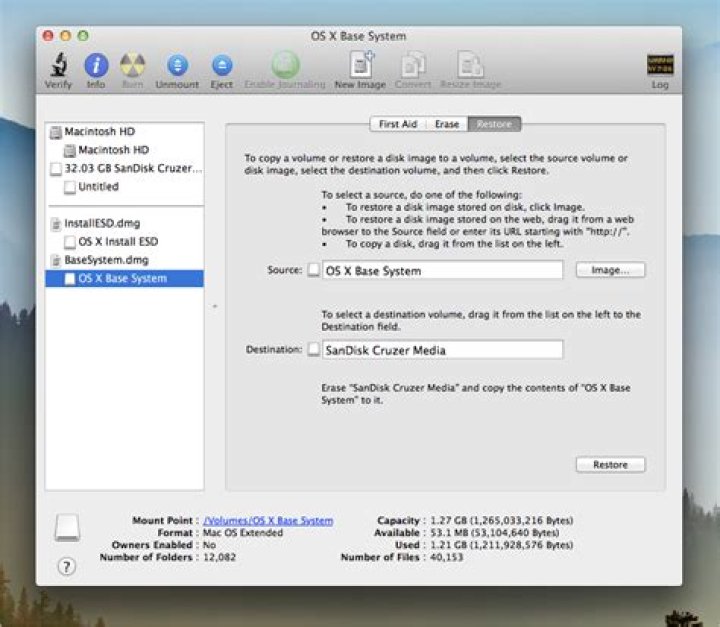
Task: Click the Verify microscope icon
Action: 59,64
